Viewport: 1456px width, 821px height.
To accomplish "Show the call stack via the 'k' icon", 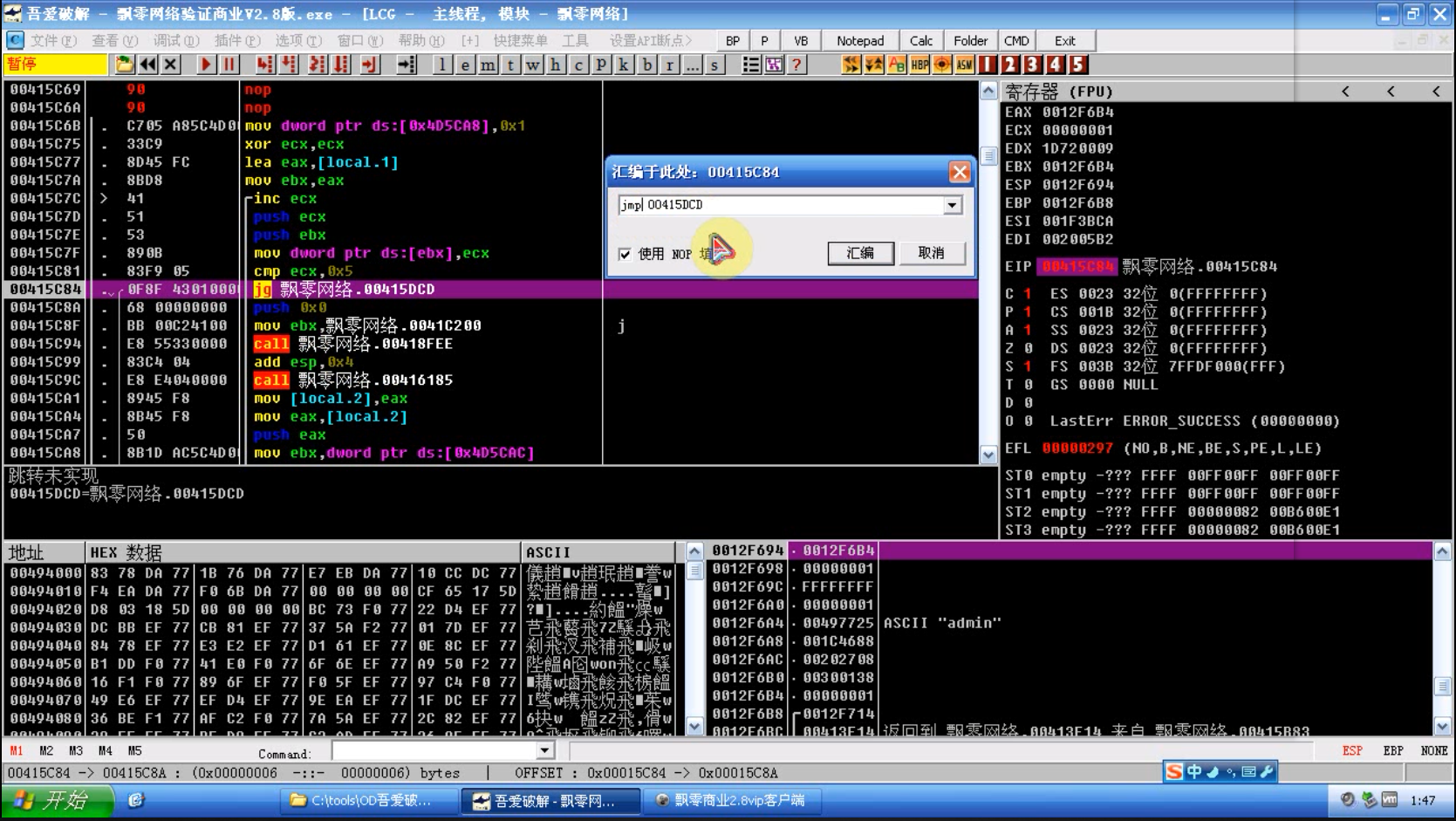I will click(x=624, y=65).
